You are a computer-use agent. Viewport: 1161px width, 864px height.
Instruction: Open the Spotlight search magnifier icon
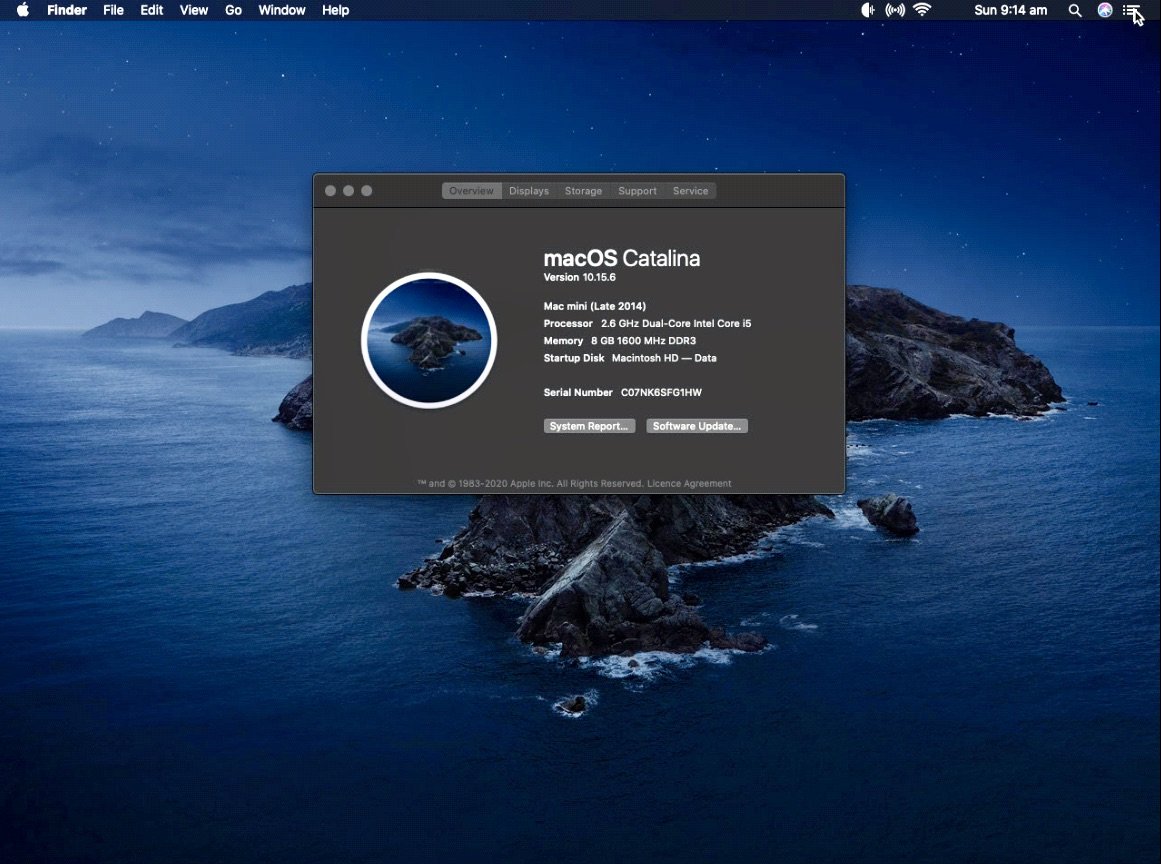coord(1075,10)
